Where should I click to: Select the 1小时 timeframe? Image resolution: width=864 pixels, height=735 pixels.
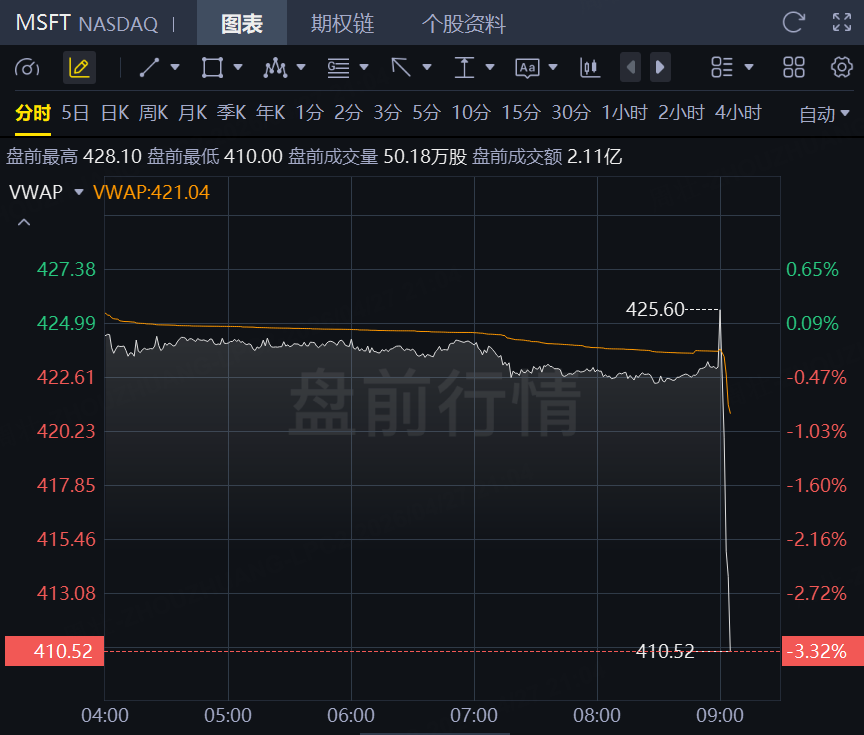624,113
